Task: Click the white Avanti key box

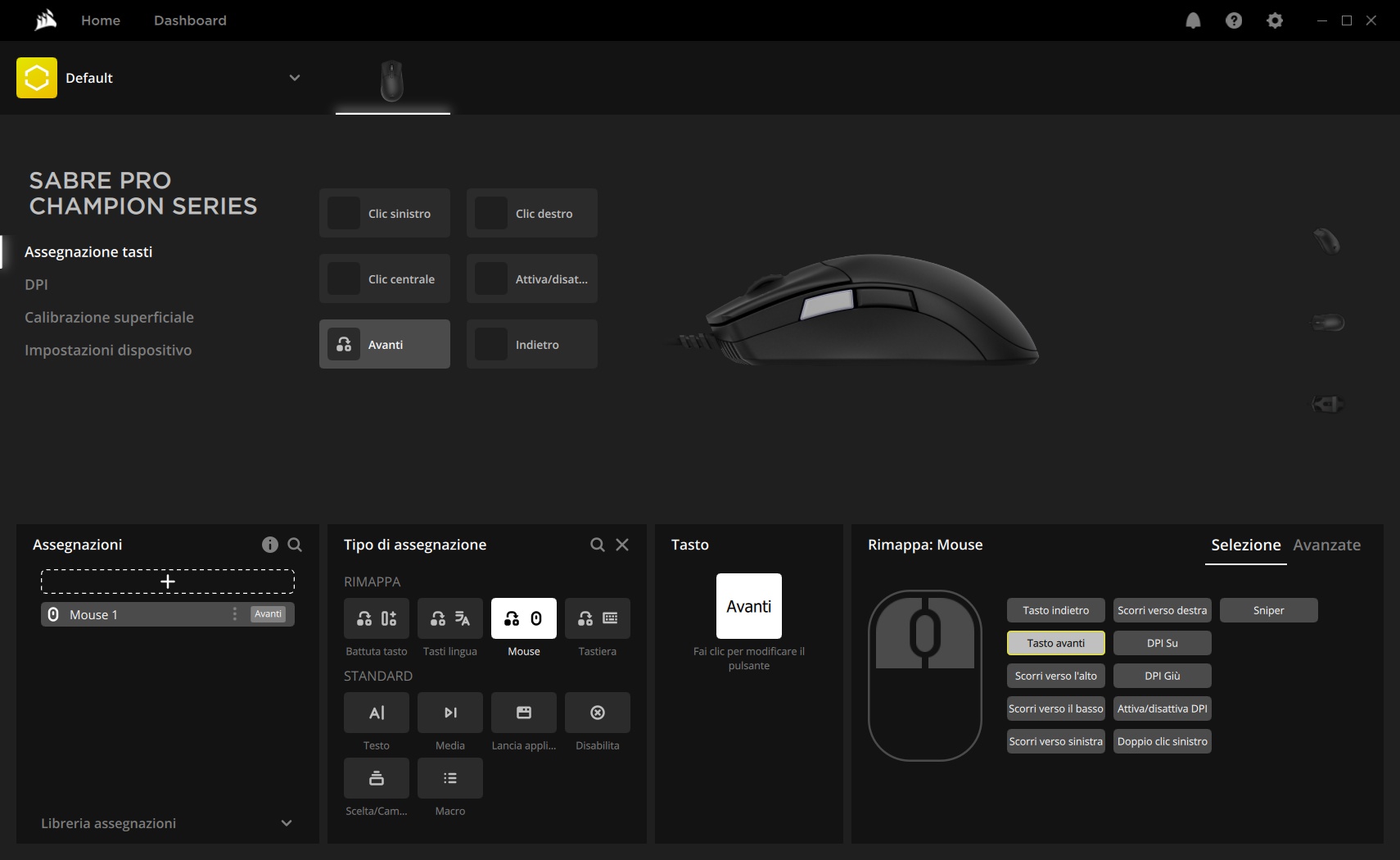Action: [x=749, y=606]
